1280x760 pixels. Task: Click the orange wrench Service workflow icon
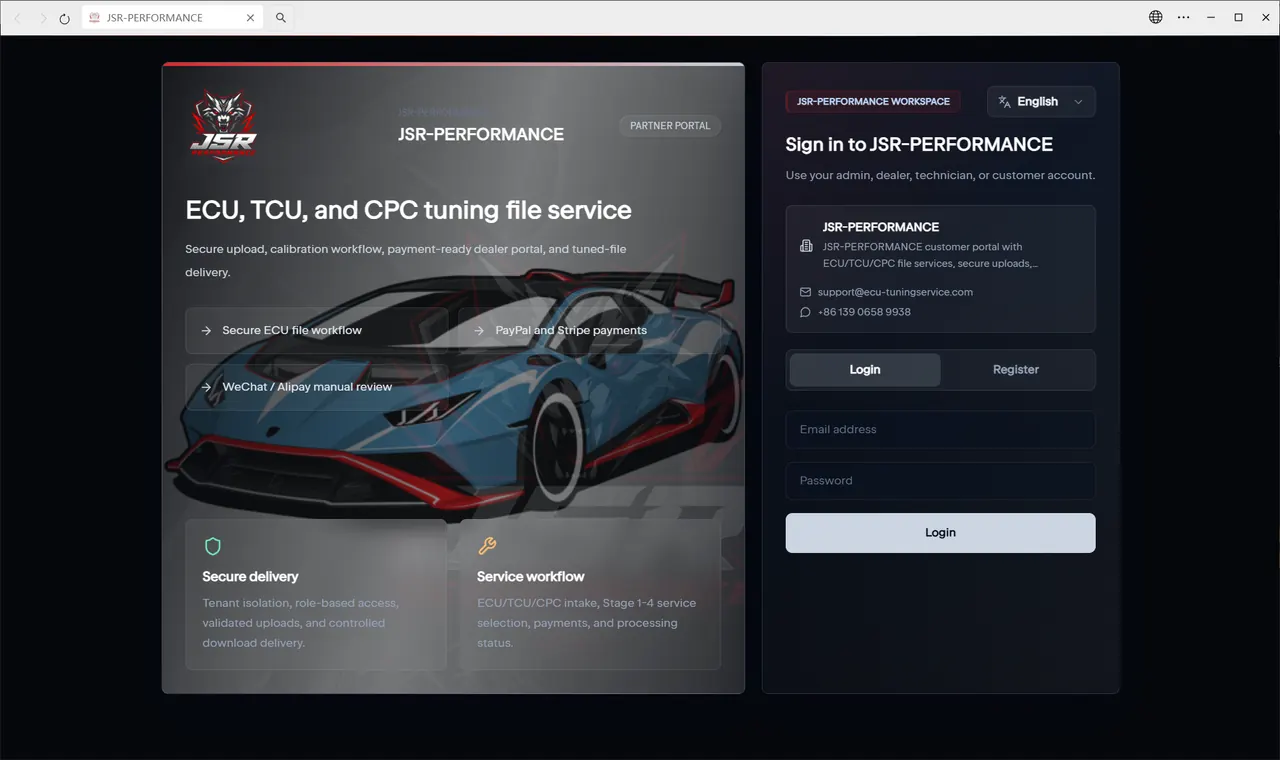[x=487, y=546]
